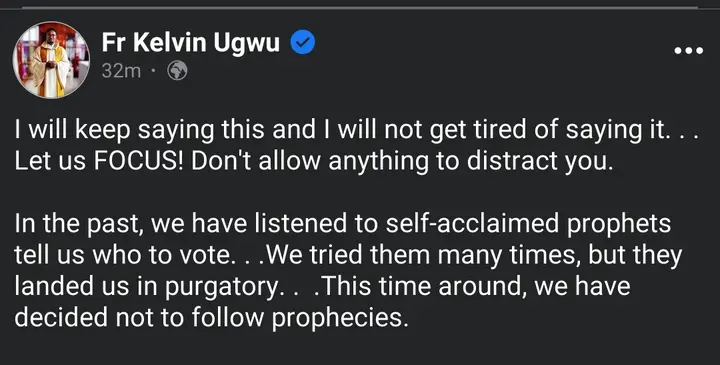This screenshot has height=365, width=720.
Task: Click the word 'purgatory' in the post
Action: (221, 288)
